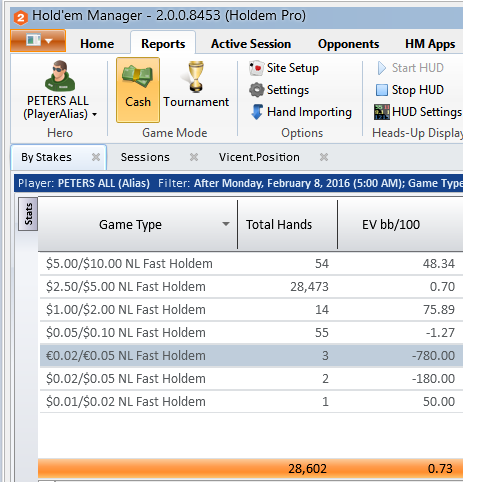Open Hand Importing blue arrow
This screenshot has height=482, width=490.
pyautogui.click(x=257, y=112)
